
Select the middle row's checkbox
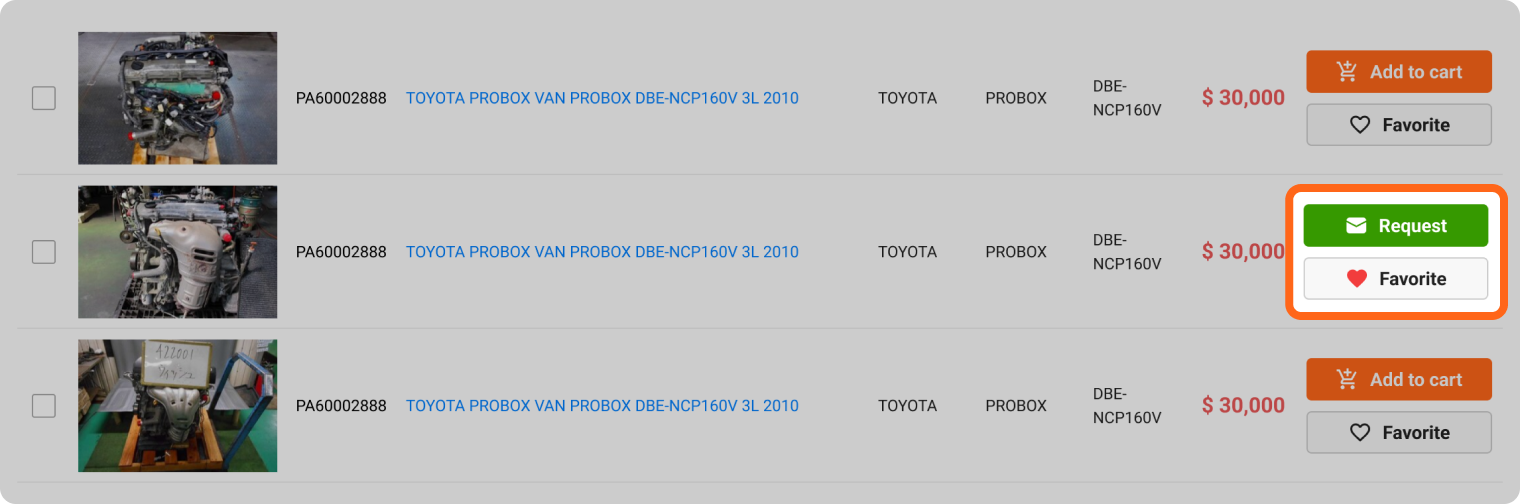[x=44, y=252]
